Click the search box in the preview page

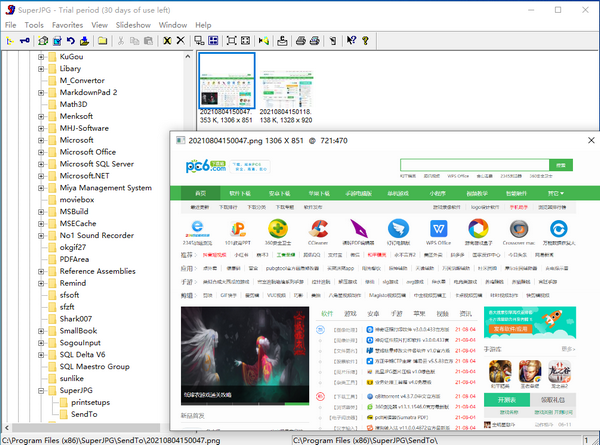pyautogui.click(x=474, y=165)
